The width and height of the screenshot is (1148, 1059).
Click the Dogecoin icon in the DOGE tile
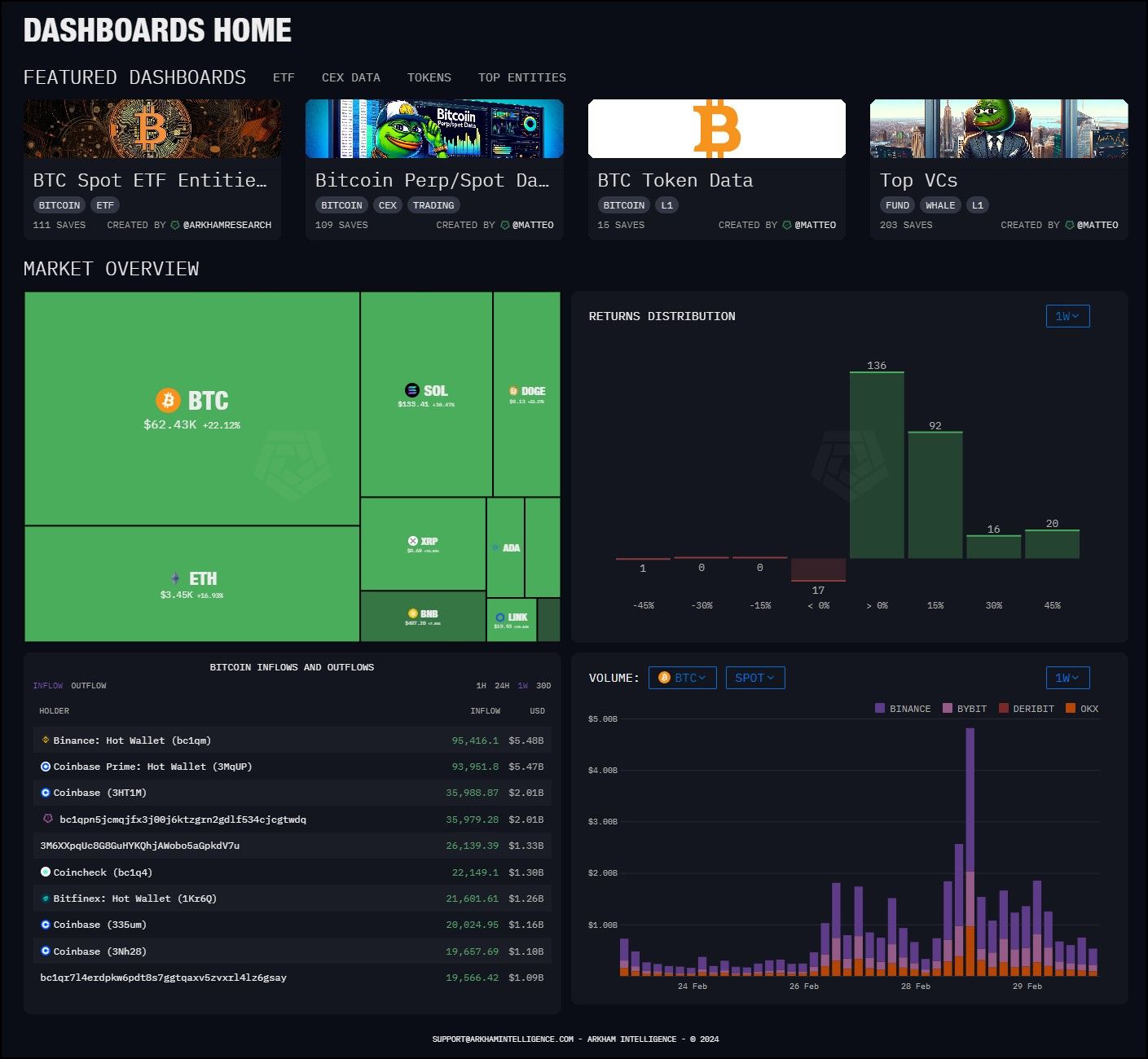point(513,391)
